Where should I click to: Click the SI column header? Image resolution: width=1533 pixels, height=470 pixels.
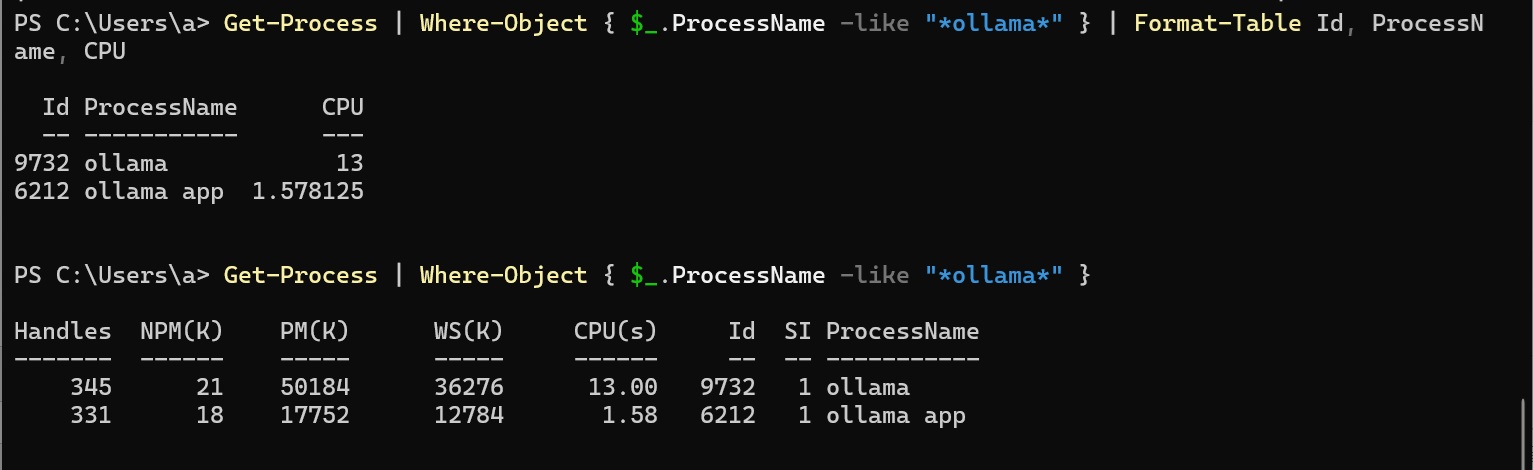pyautogui.click(x=797, y=331)
